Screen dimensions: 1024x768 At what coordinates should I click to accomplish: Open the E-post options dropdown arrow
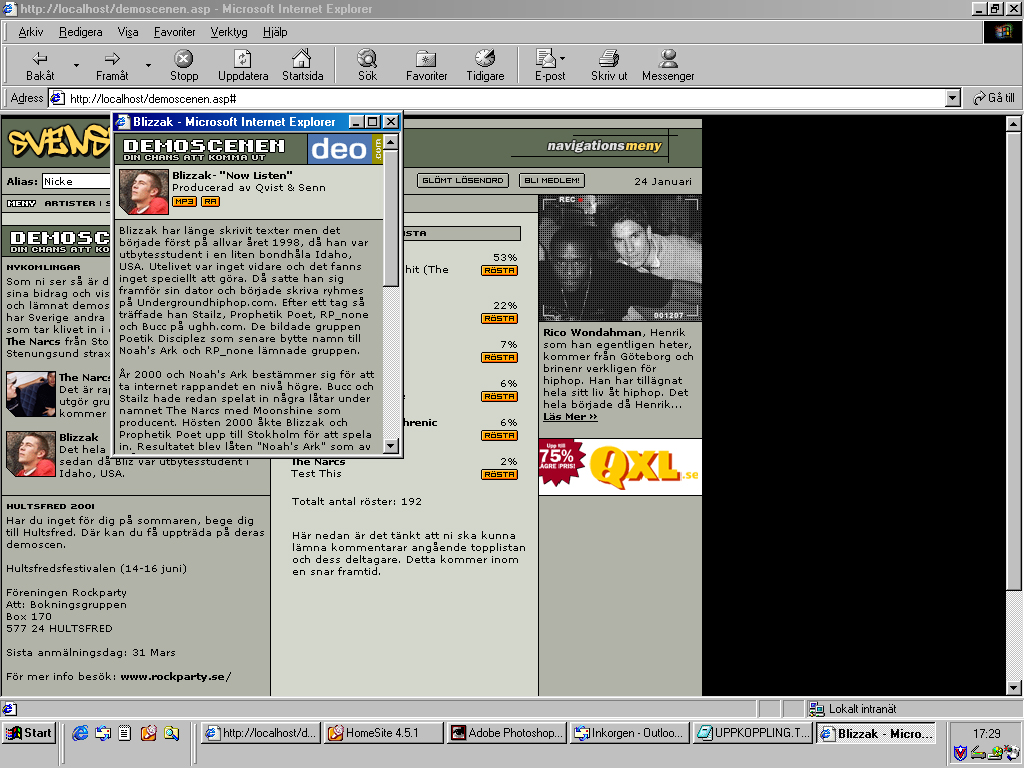tap(562, 59)
